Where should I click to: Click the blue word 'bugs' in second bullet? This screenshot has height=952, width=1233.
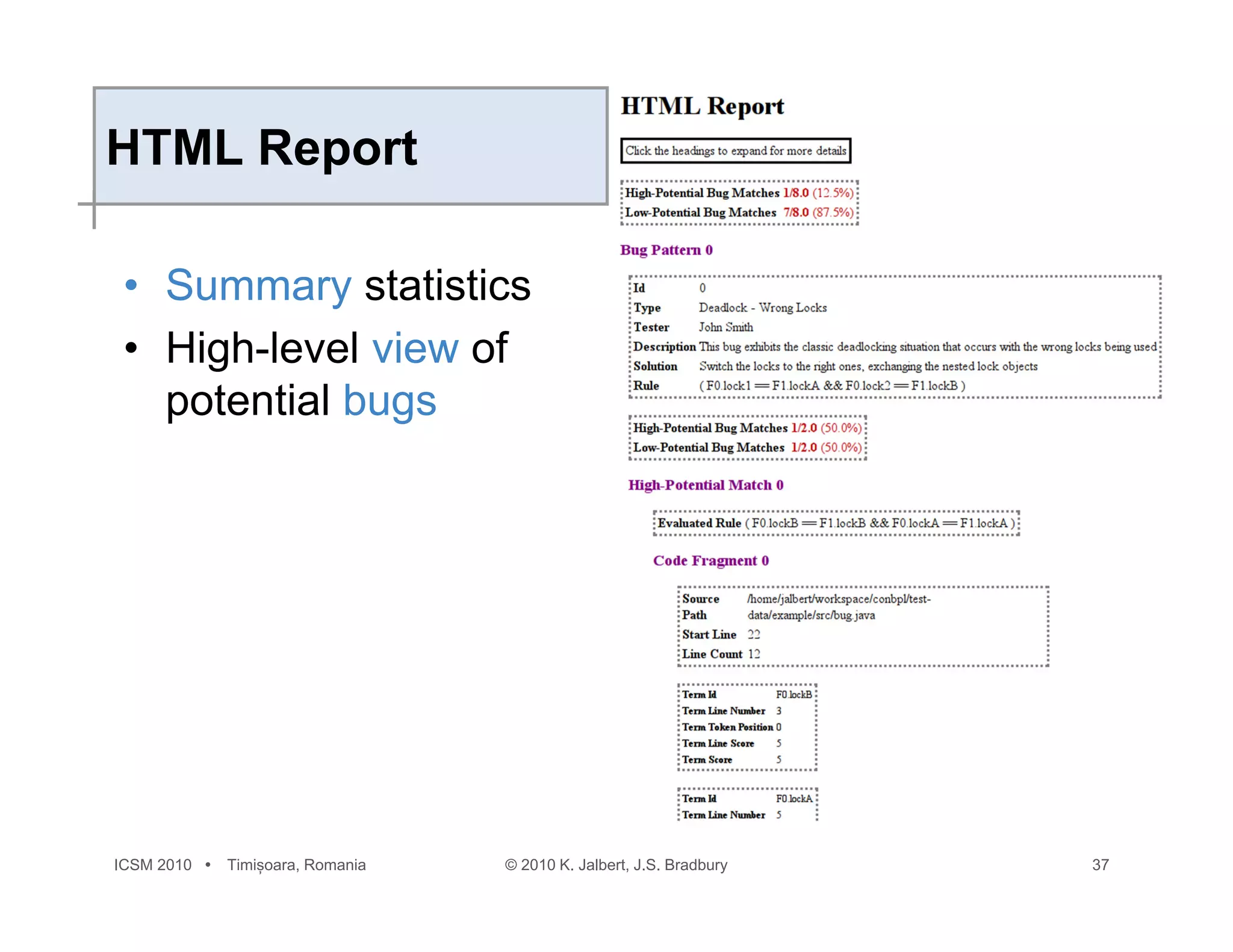(x=390, y=401)
